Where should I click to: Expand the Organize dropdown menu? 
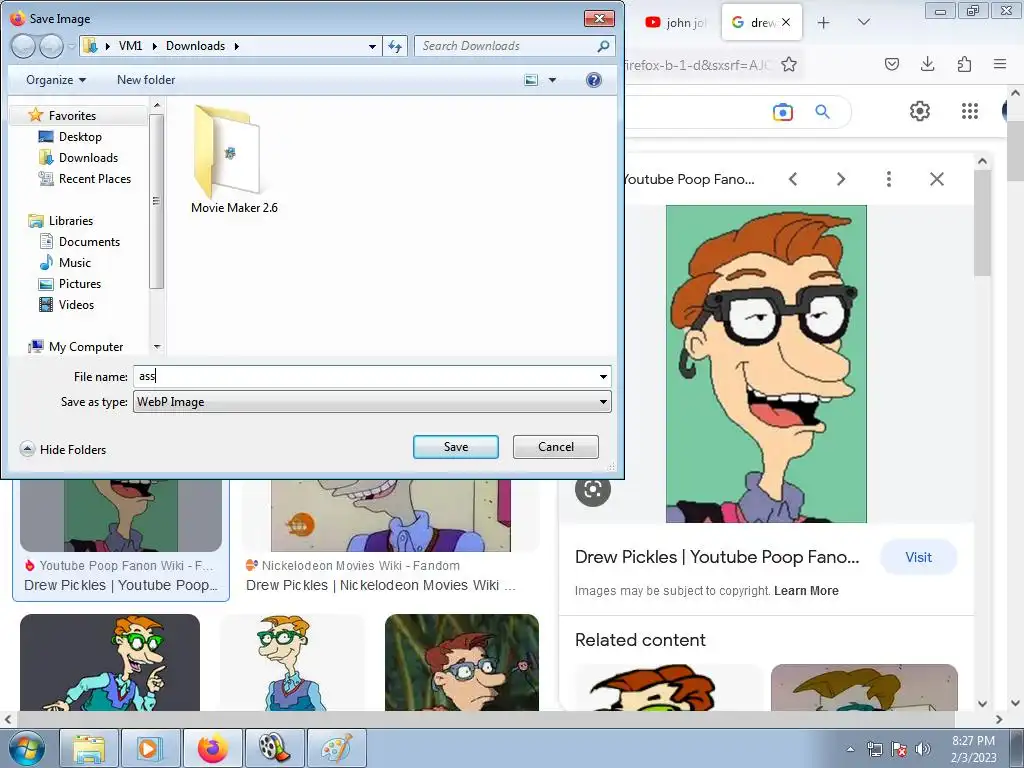[x=56, y=80]
